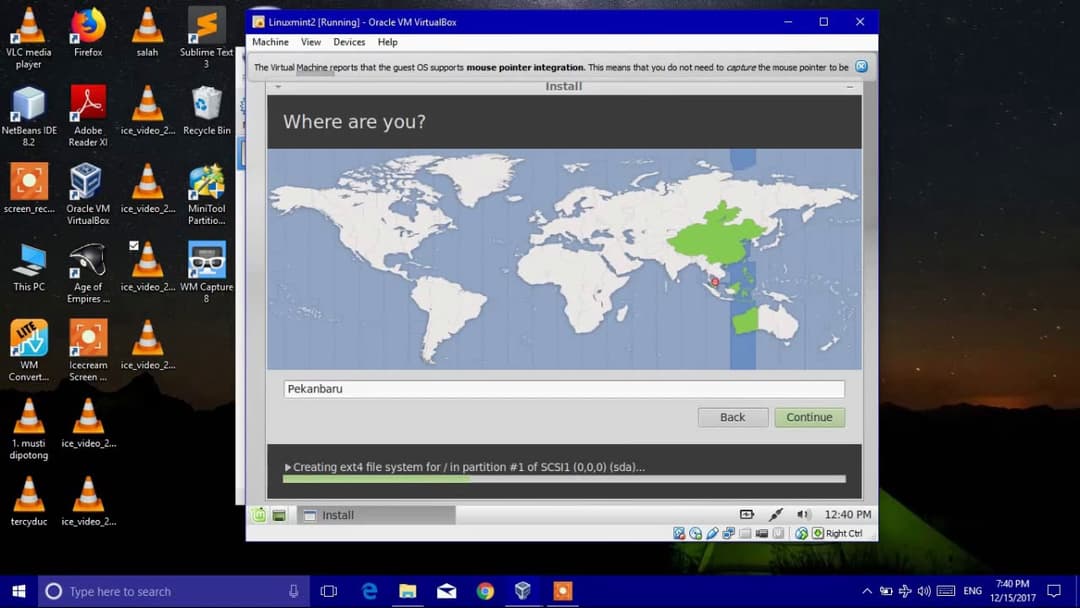Screen dimensions: 1080x608
Task: Open the Machine menu
Action: coord(270,42)
